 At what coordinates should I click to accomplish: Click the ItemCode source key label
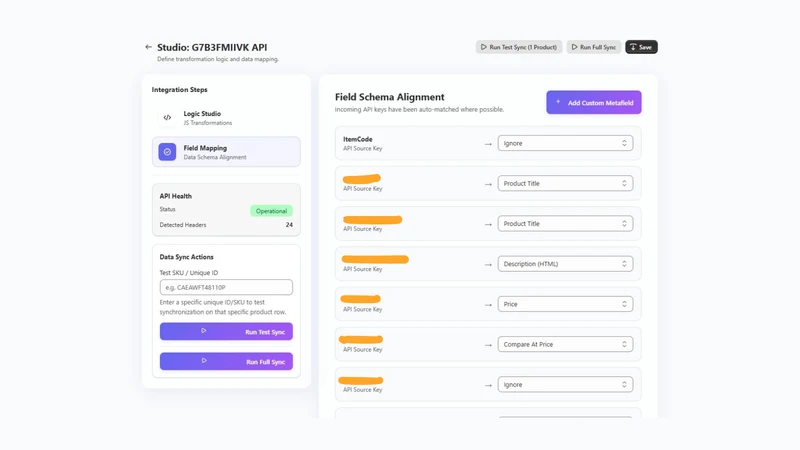tap(358, 139)
